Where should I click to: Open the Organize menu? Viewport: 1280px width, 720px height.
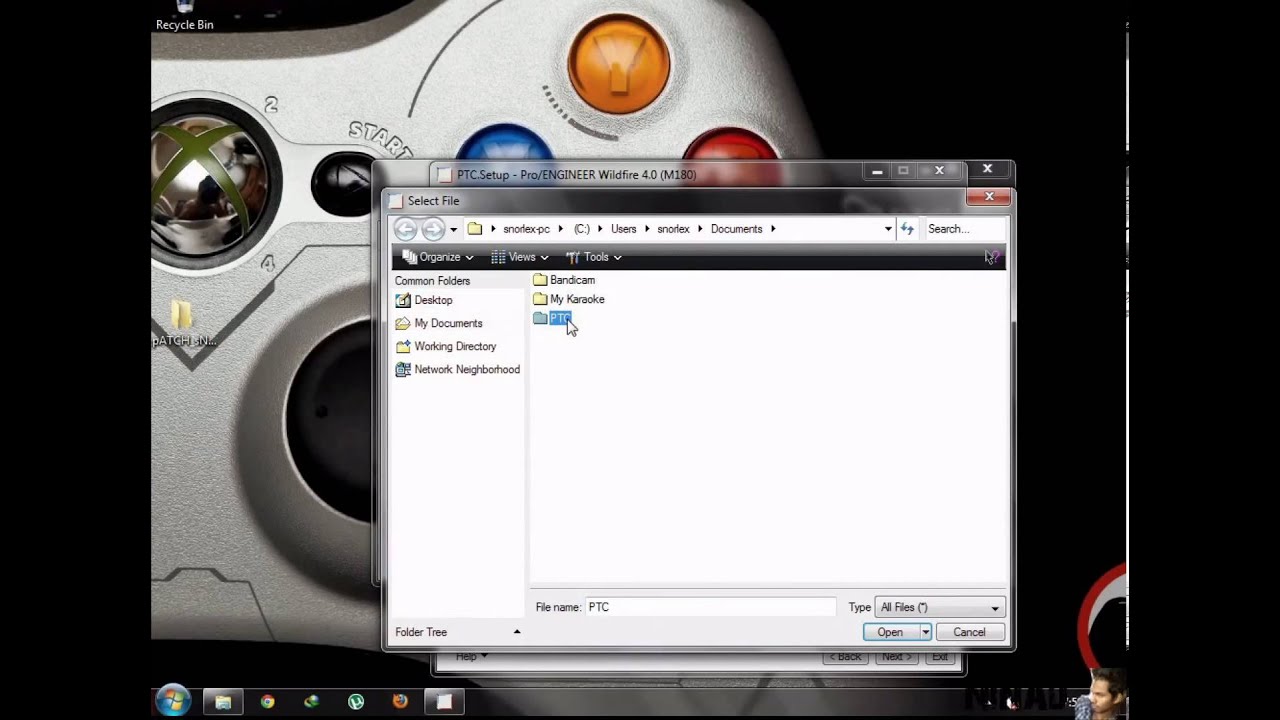tap(438, 257)
